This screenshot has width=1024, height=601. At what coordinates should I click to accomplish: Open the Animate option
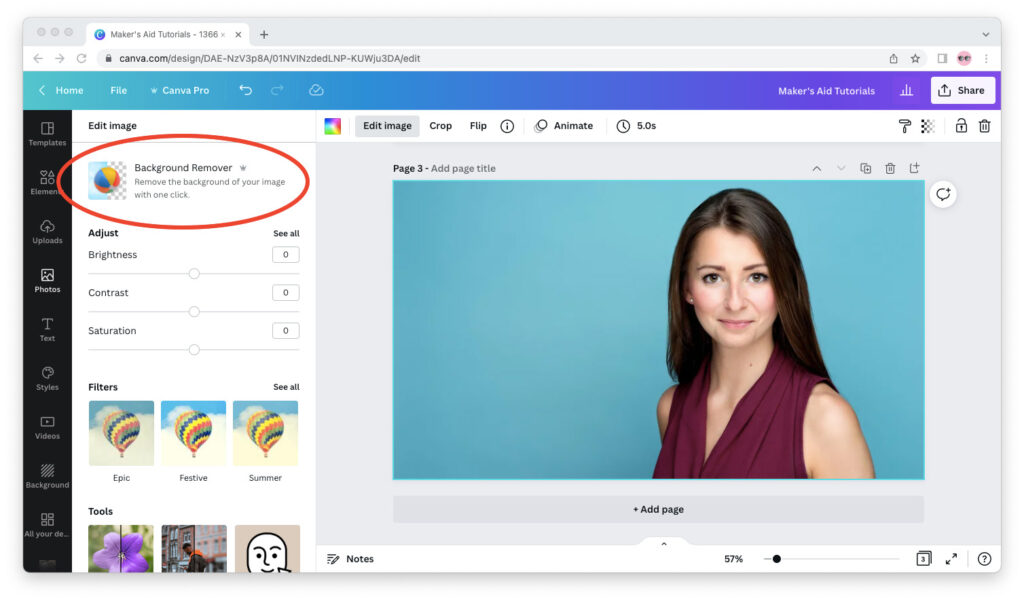564,126
